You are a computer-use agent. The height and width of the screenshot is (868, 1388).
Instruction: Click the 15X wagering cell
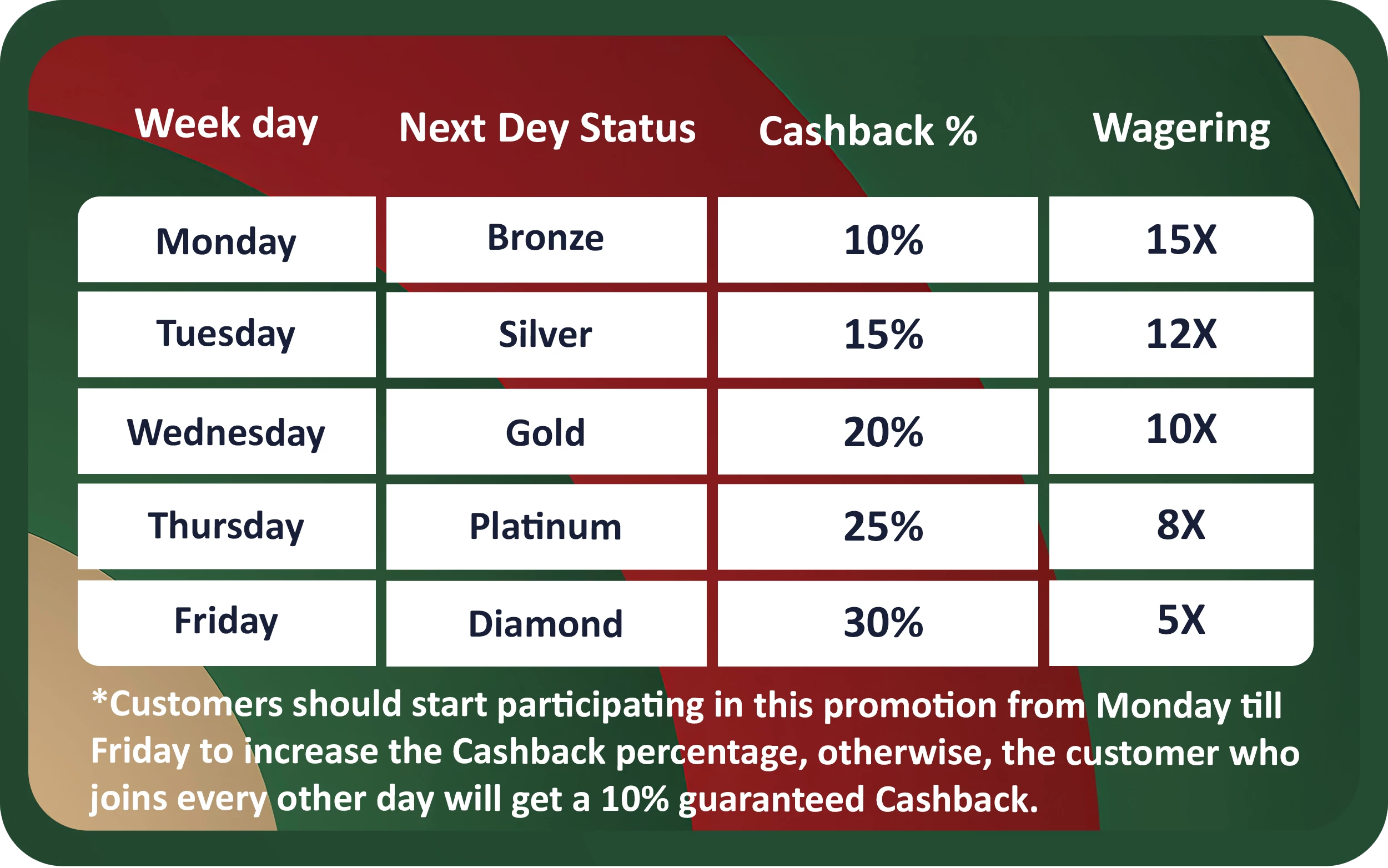(1181, 239)
